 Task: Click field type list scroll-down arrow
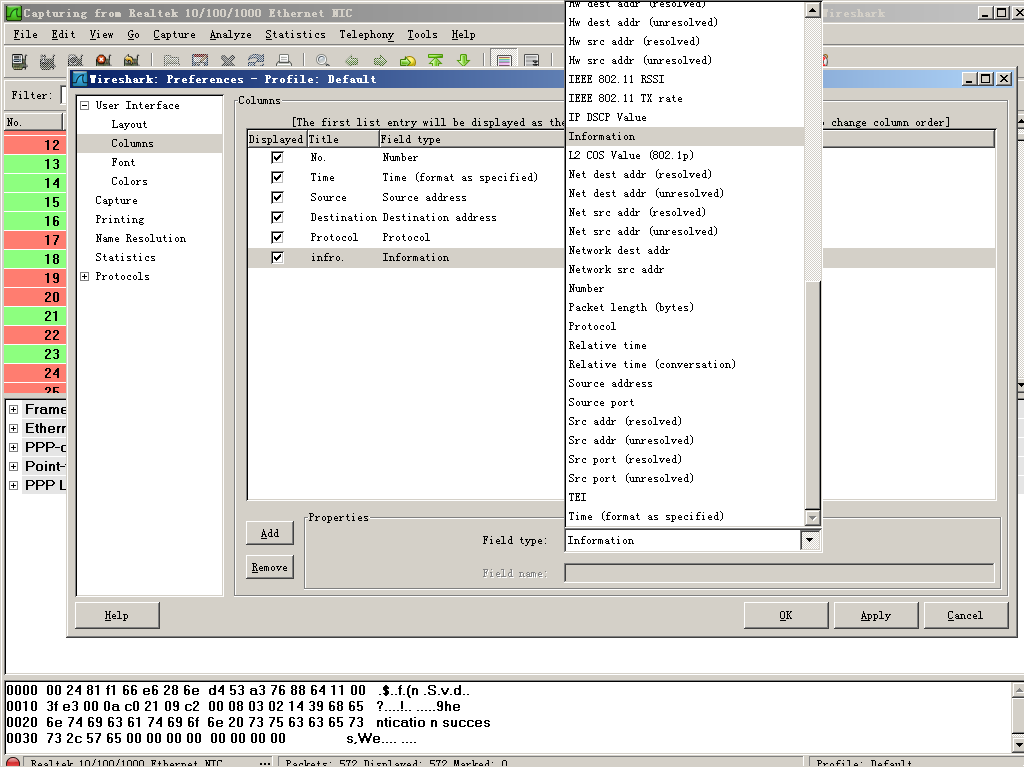pyautogui.click(x=812, y=518)
